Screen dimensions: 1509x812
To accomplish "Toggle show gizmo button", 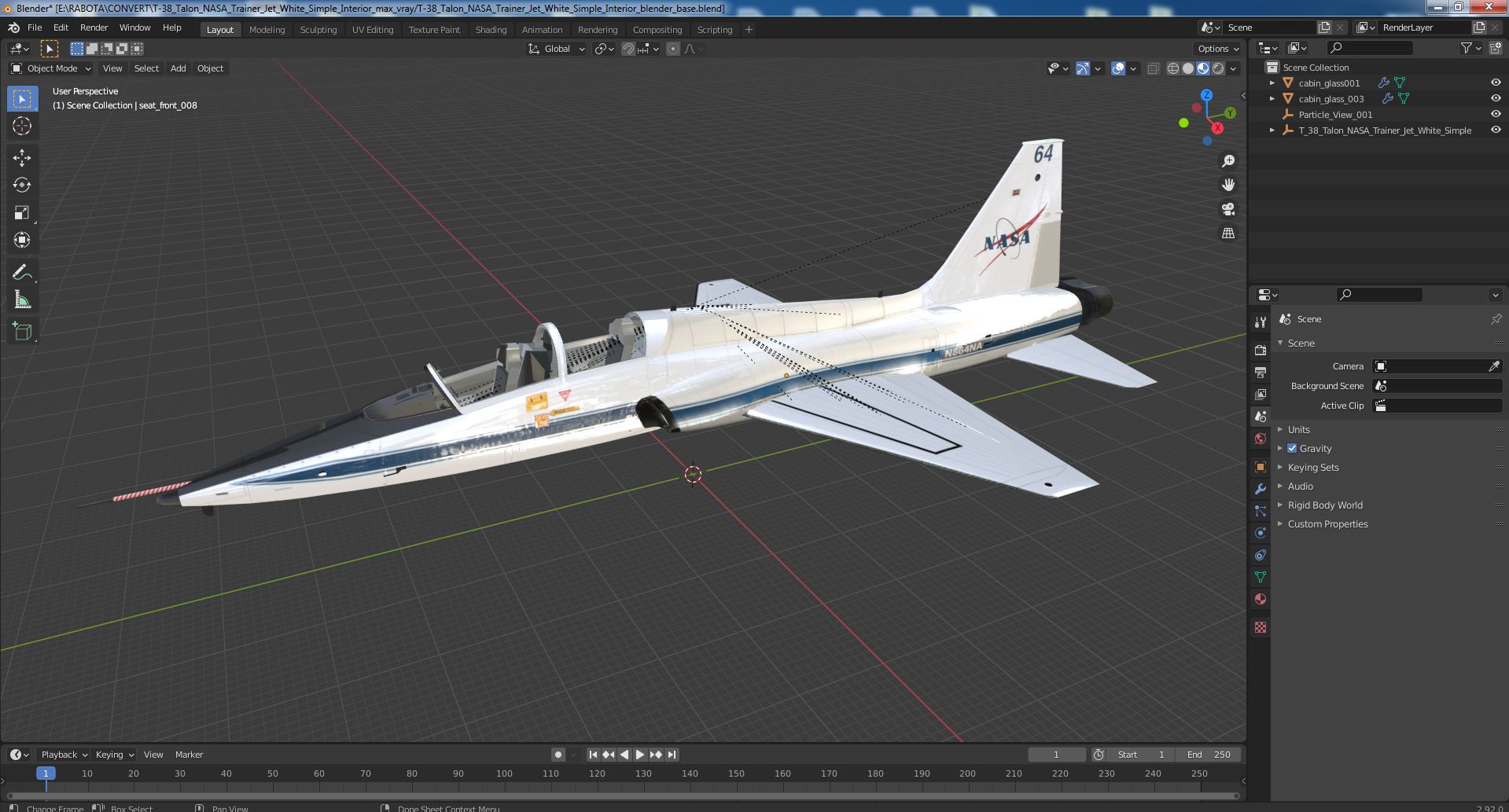I will [1083, 68].
